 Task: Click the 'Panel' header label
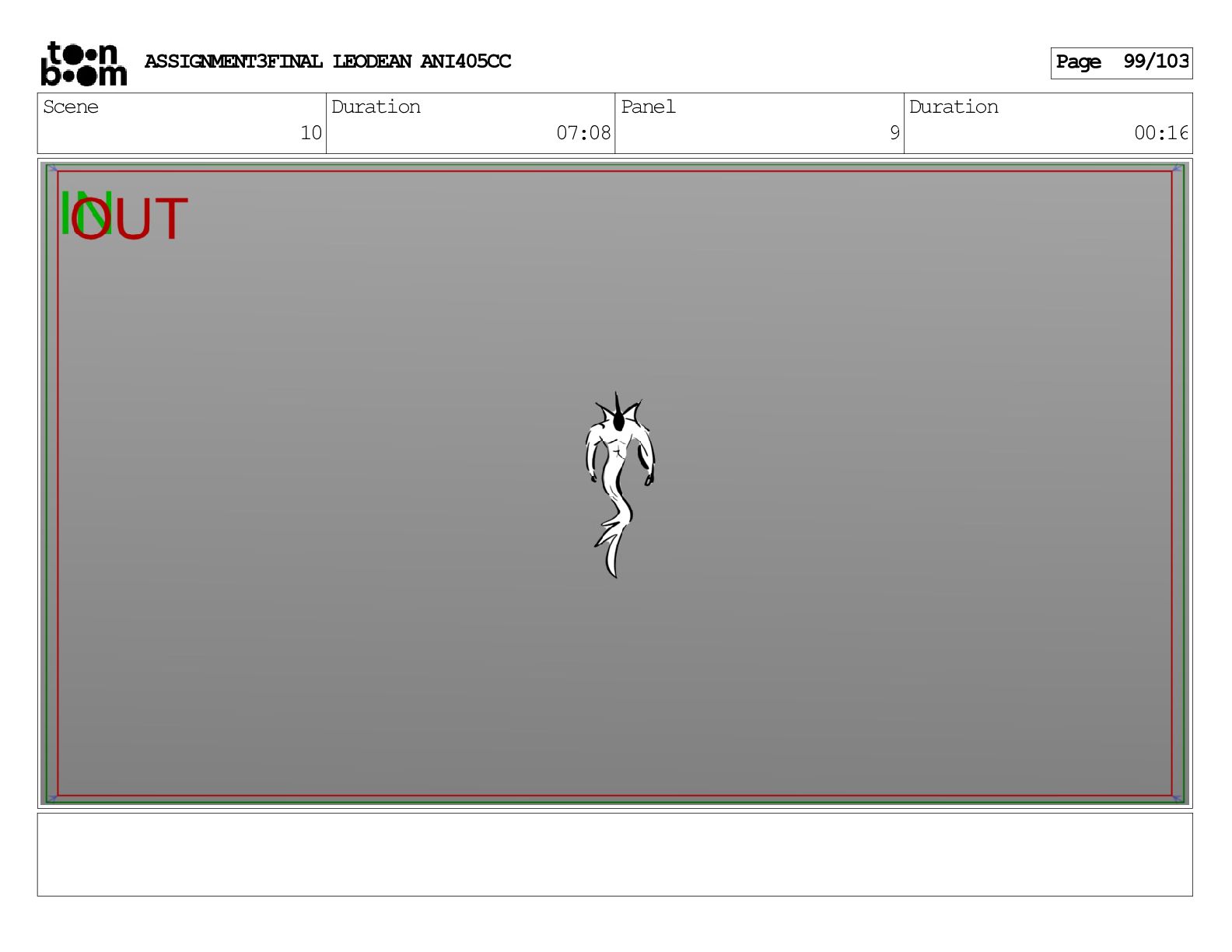(x=648, y=107)
